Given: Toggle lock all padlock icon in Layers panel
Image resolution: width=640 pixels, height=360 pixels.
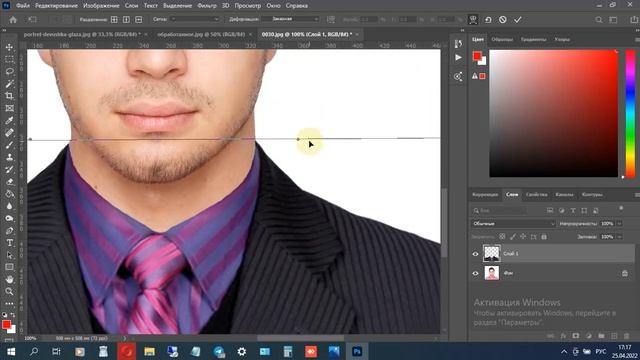Looking at the screenshot, I should [544, 237].
